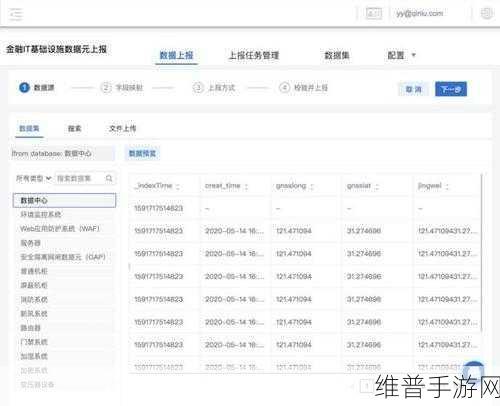Screen dimensions: 500x406
Task: Click the sort icon beside jingwei
Action: [447, 186]
